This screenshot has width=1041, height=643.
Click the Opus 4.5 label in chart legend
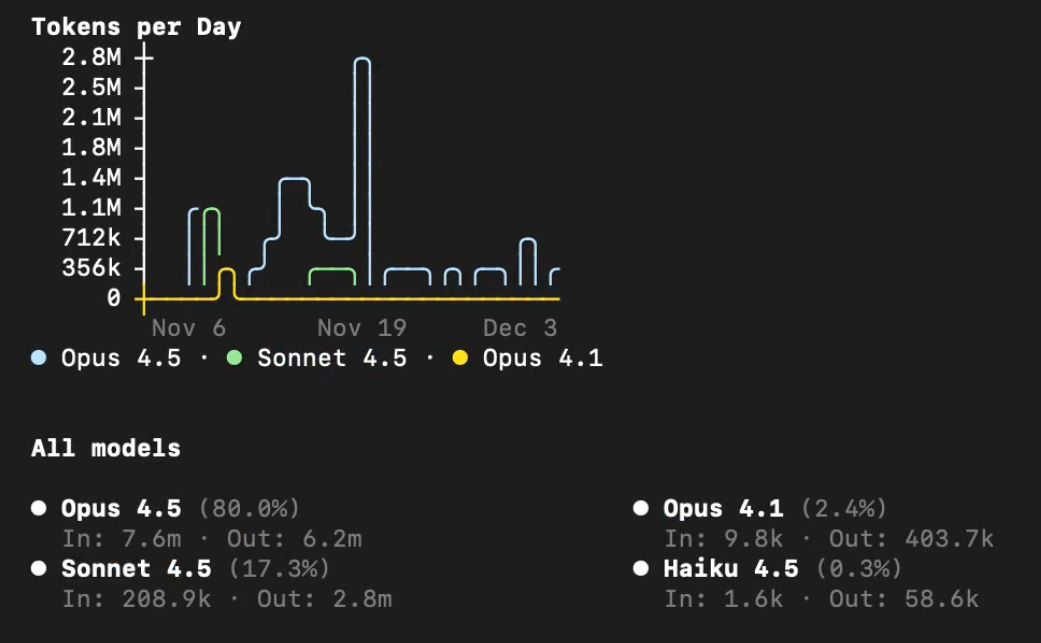(x=121, y=358)
